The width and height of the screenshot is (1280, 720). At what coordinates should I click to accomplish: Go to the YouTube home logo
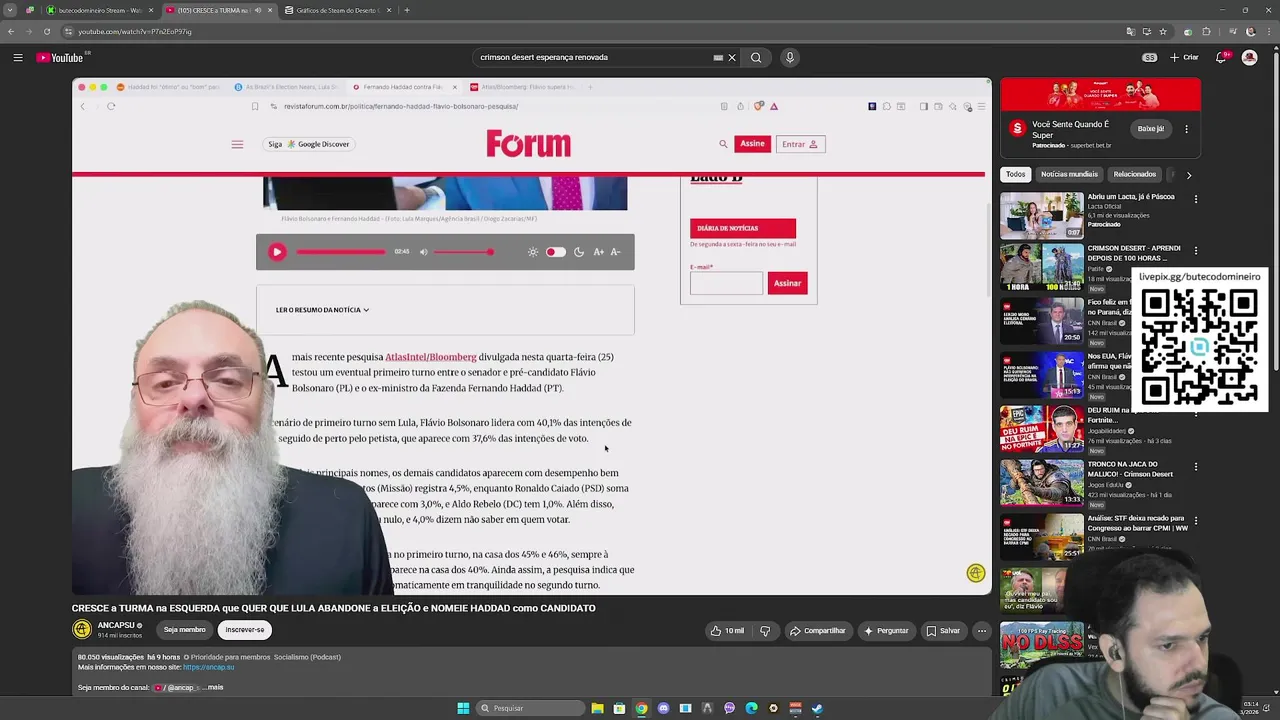pyautogui.click(x=60, y=58)
